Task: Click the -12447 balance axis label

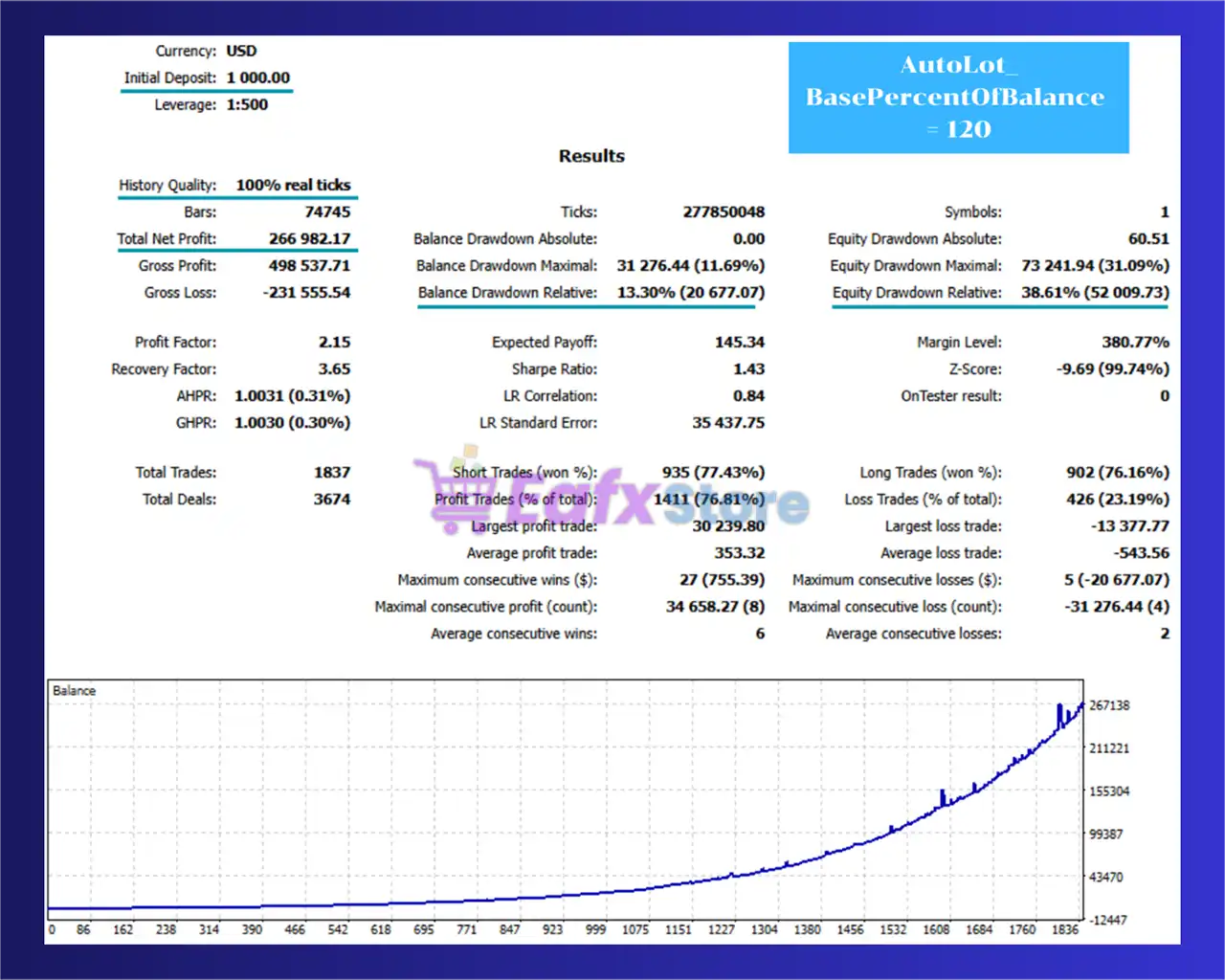Action: [1109, 920]
